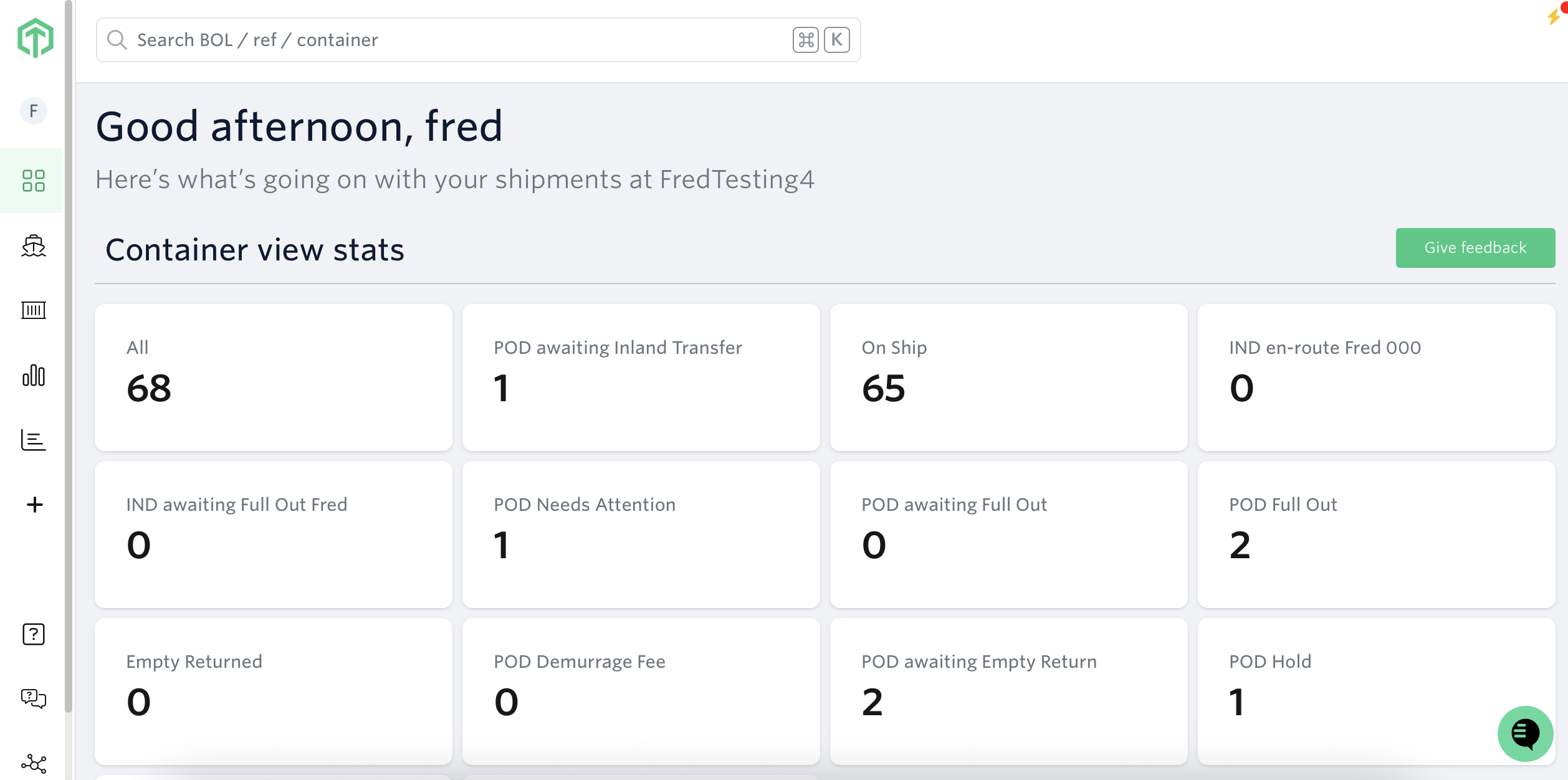Image resolution: width=1568 pixels, height=780 pixels.
Task: Open the help question mark icon
Action: click(34, 634)
